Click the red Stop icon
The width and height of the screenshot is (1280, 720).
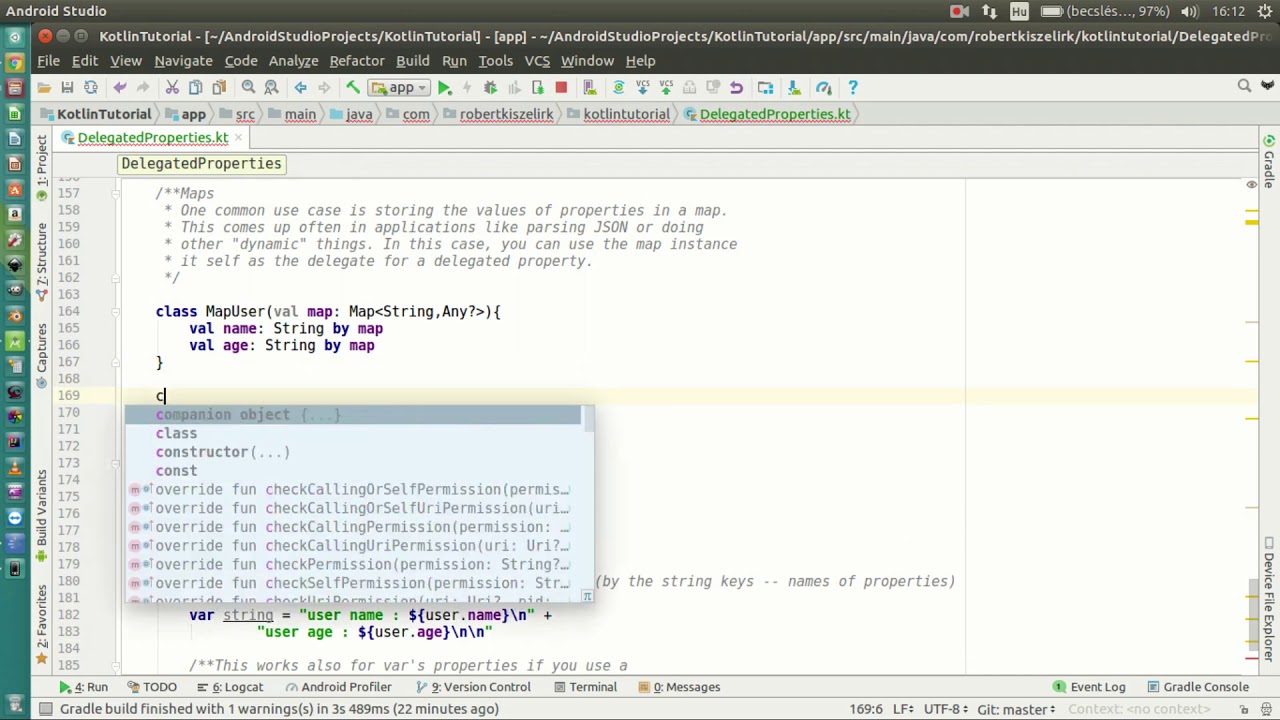(561, 87)
